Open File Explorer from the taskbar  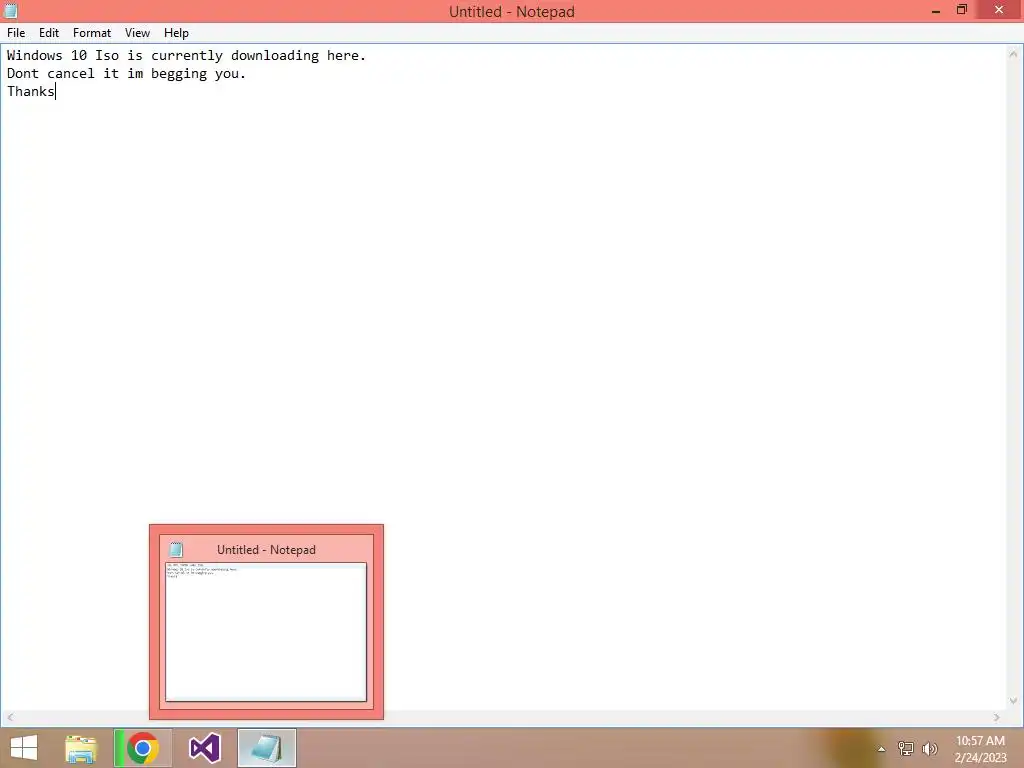click(x=81, y=748)
